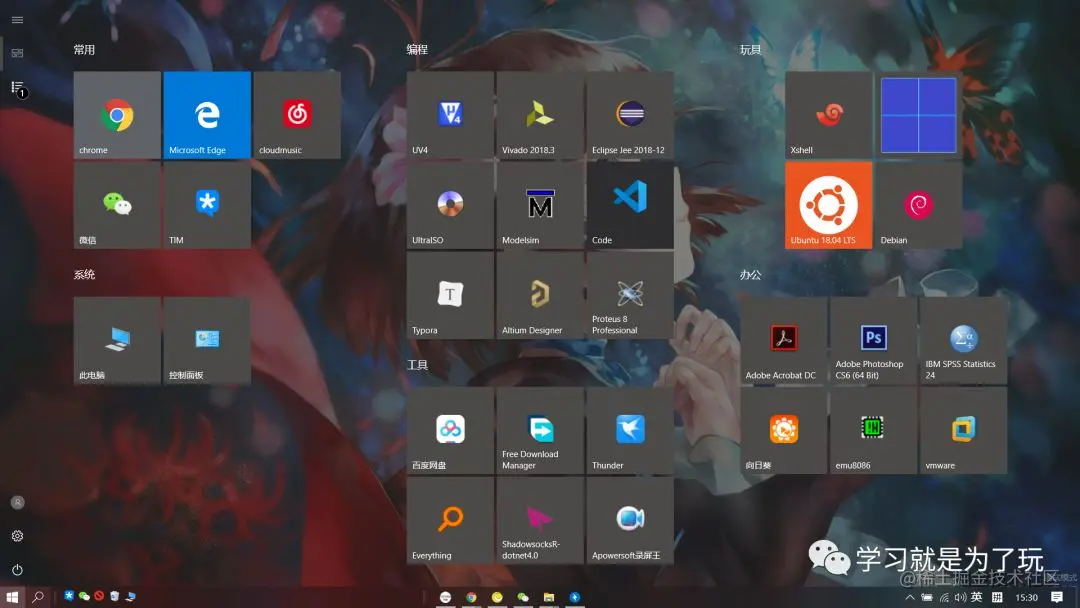Viewport: 1080px width, 608px height.
Task: Open the Xshell tile
Action: pos(829,115)
